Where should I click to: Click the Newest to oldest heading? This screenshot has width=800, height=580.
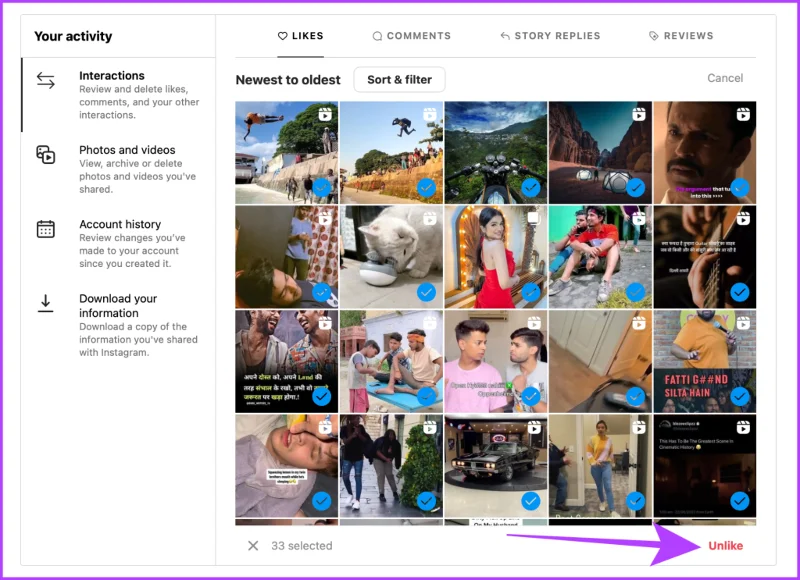(x=288, y=80)
